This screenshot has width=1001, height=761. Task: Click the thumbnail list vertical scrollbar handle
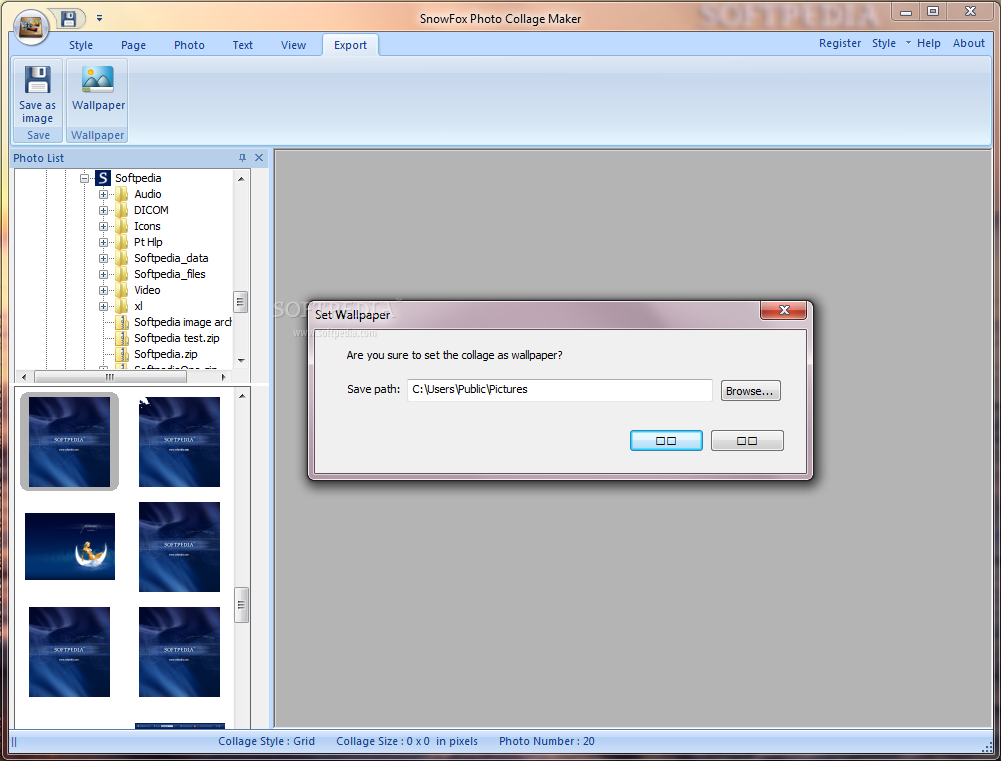pos(241,605)
